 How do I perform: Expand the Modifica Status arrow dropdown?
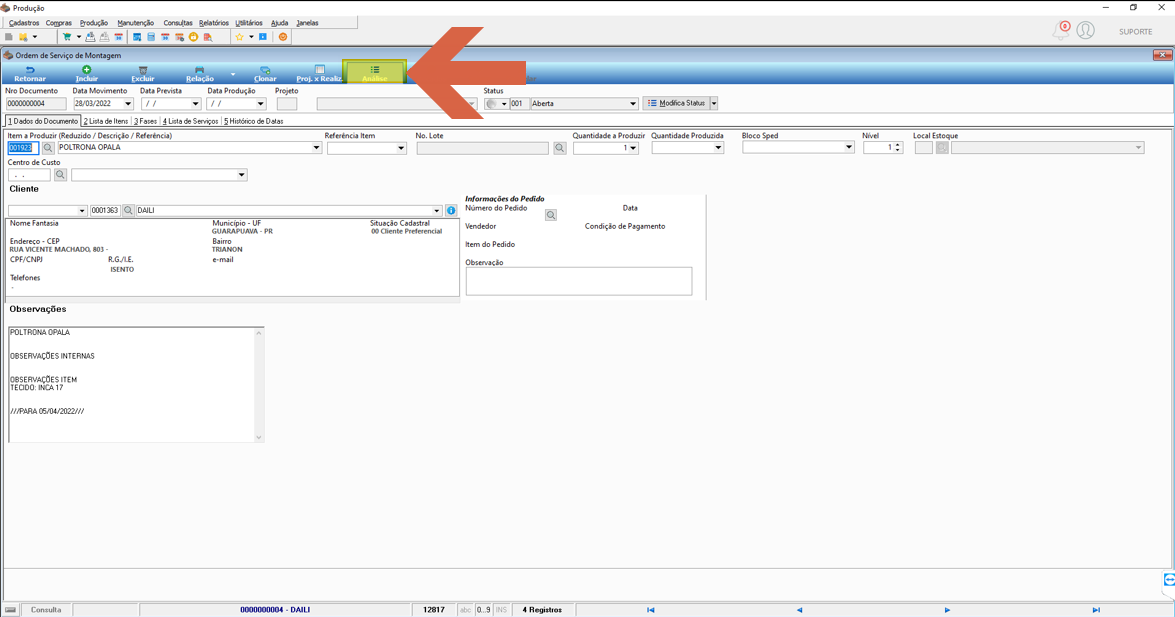pyautogui.click(x=713, y=103)
